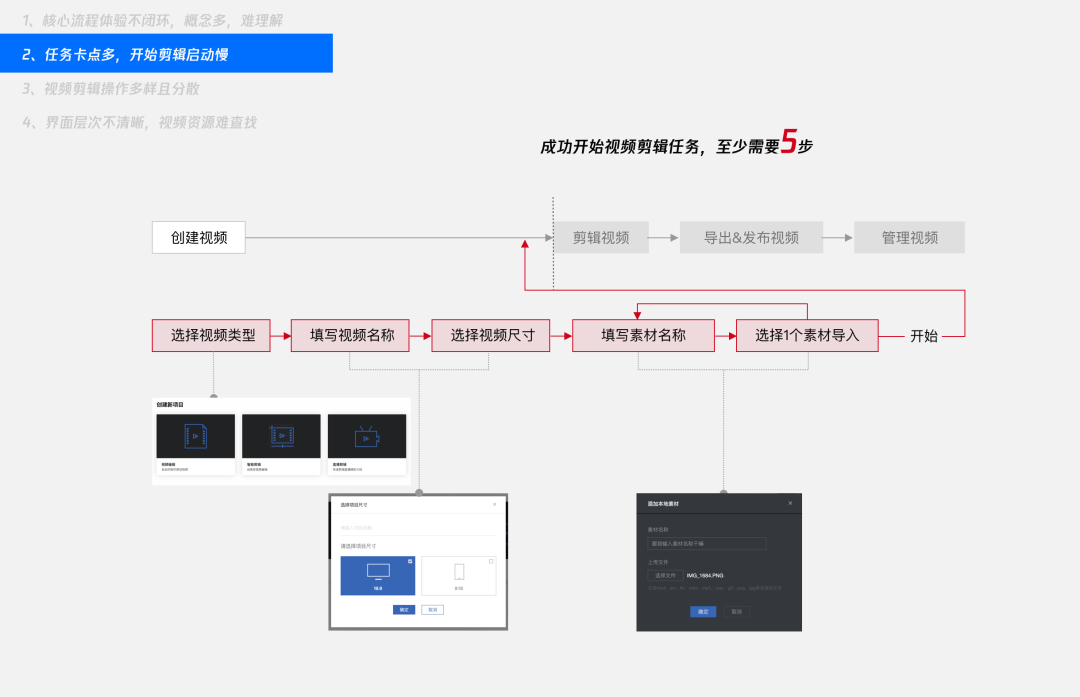This screenshot has width=1080, height=697.
Task: Click the 创建视频 flow box
Action: [x=198, y=238]
